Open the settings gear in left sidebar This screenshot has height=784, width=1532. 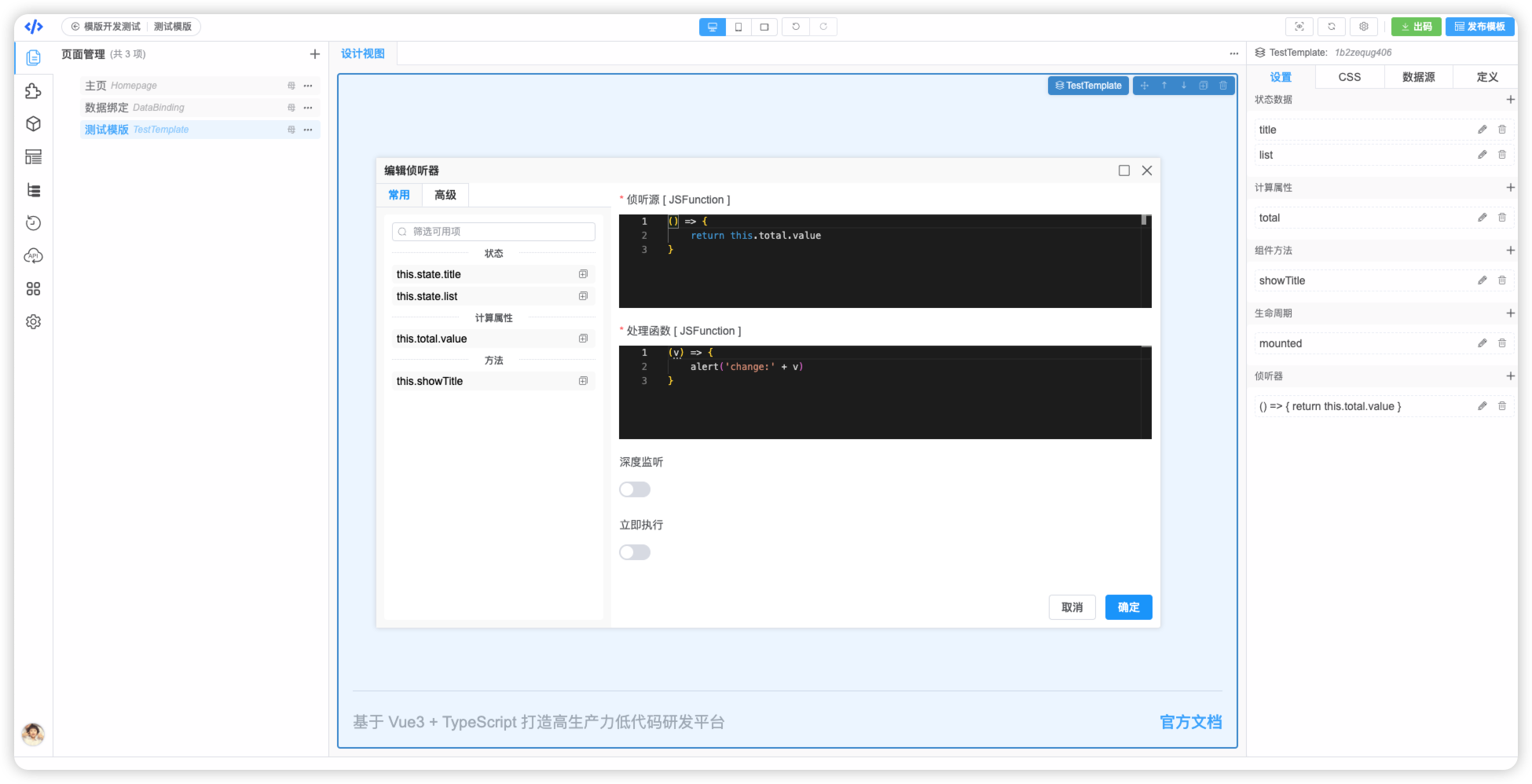pos(33,322)
